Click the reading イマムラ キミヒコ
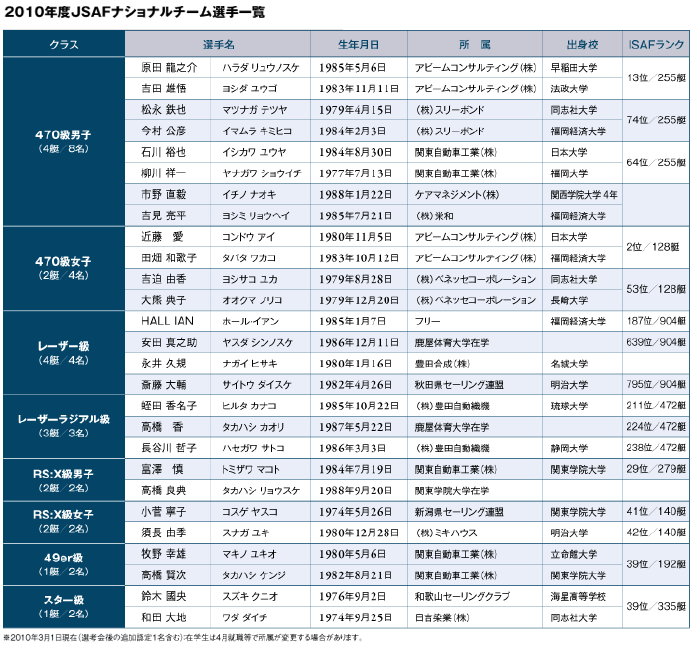Viewport: 692px width, 650px height. (257, 131)
